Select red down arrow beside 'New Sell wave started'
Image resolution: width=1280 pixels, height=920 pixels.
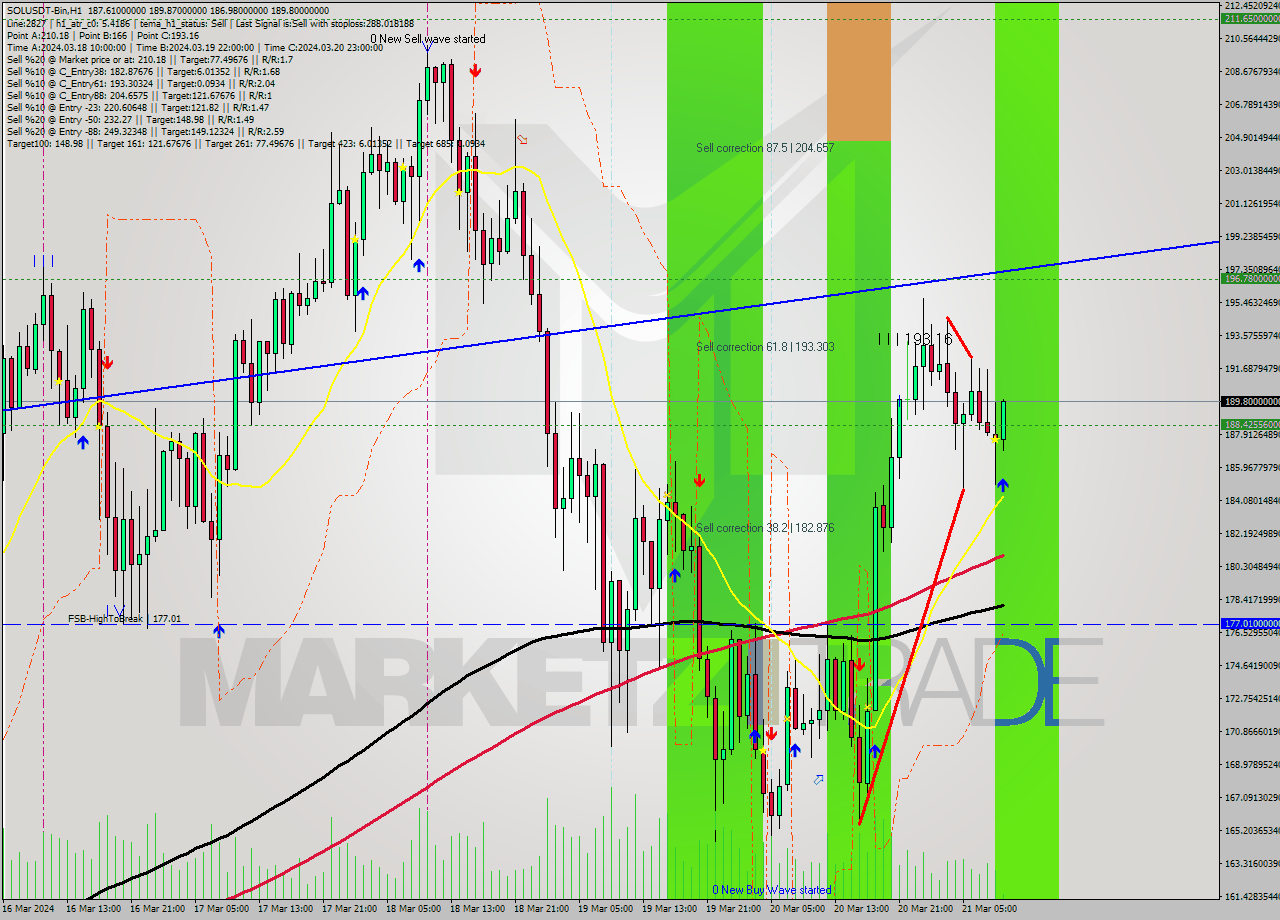click(x=475, y=71)
